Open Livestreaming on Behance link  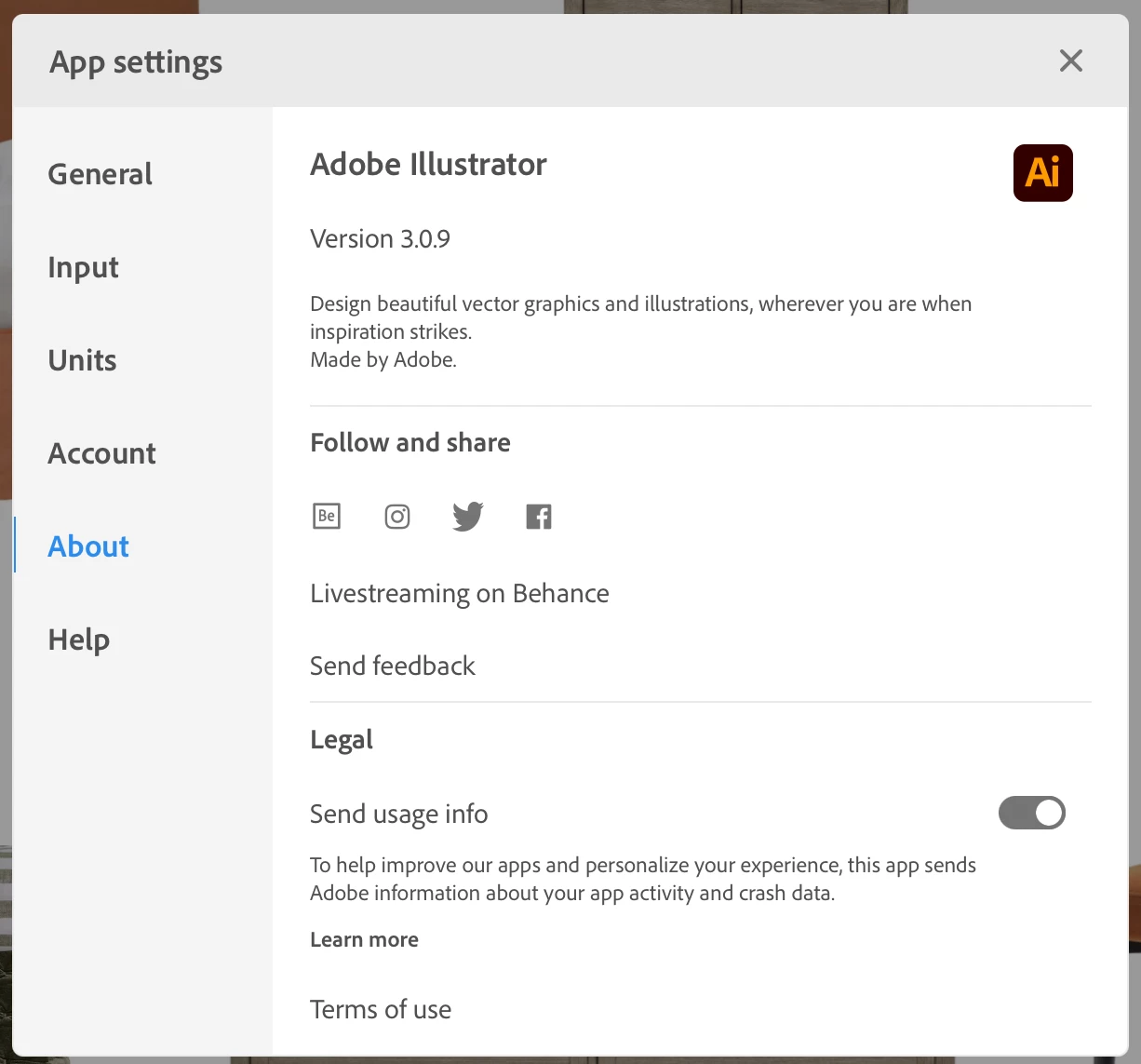pos(460,593)
